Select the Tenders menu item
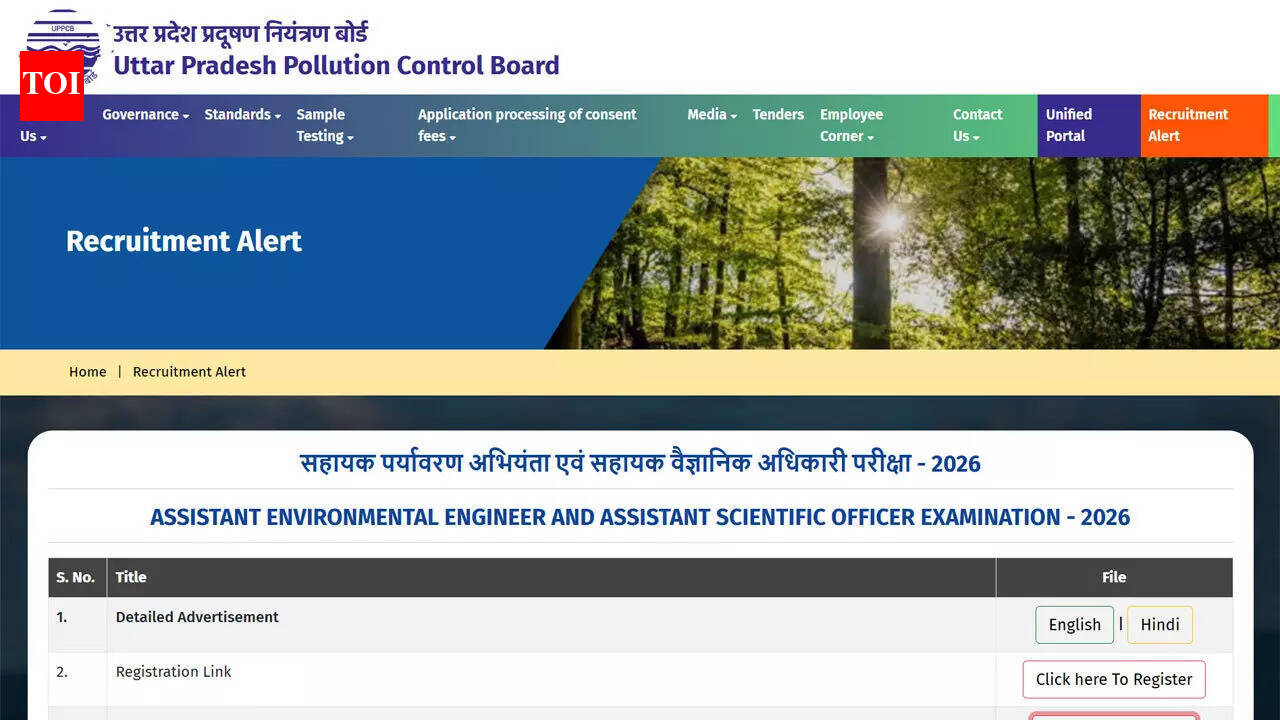The image size is (1280, 720). [778, 114]
